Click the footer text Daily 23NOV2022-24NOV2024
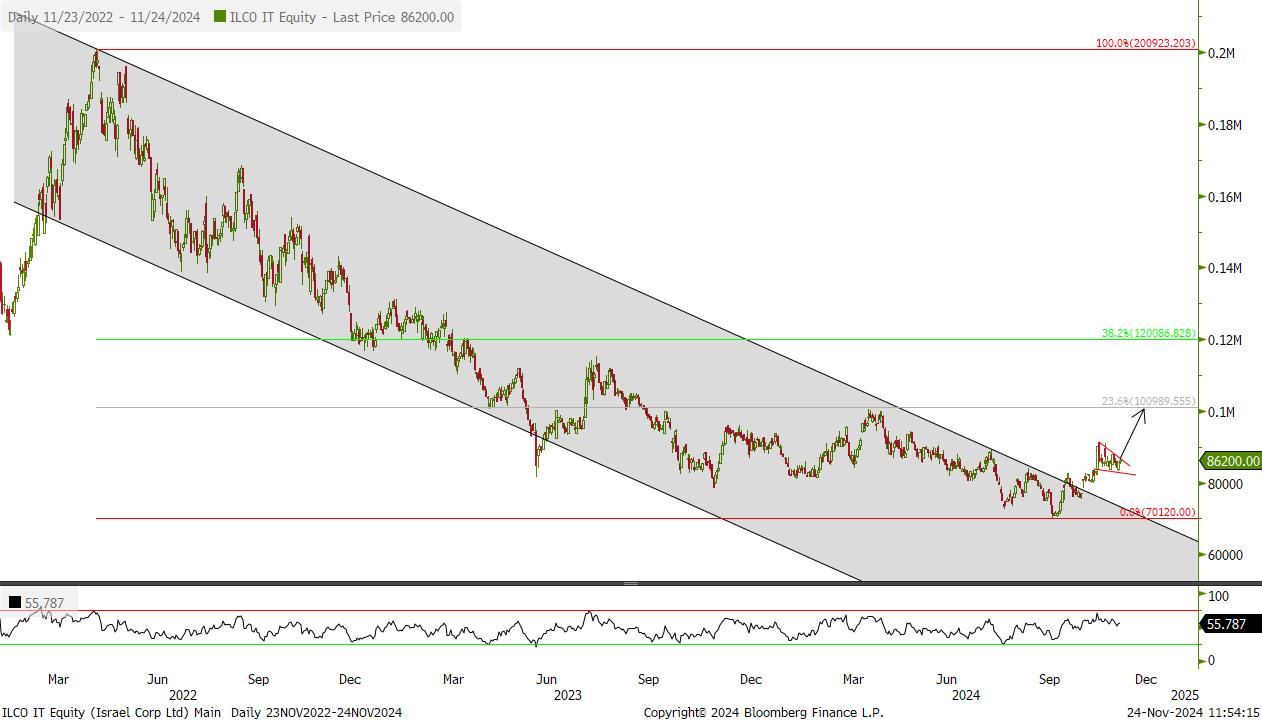The image size is (1262, 721). (x=317, y=712)
